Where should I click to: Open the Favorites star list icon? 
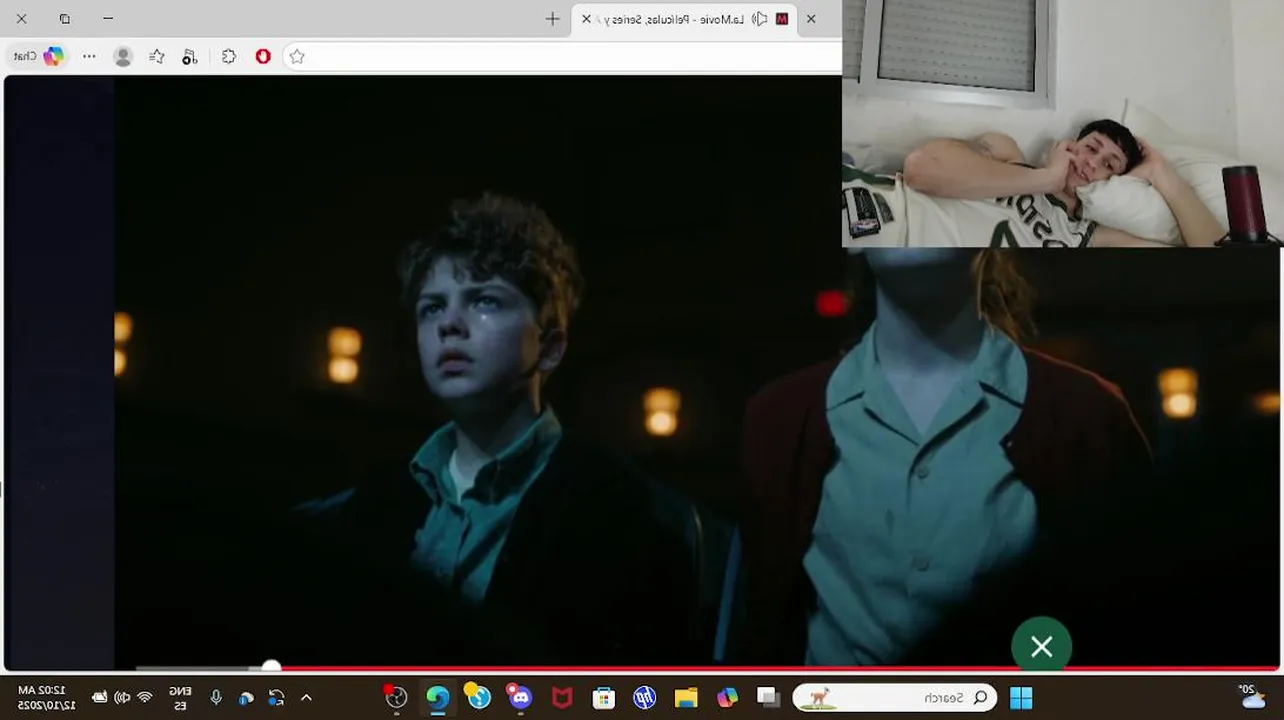[x=157, y=56]
